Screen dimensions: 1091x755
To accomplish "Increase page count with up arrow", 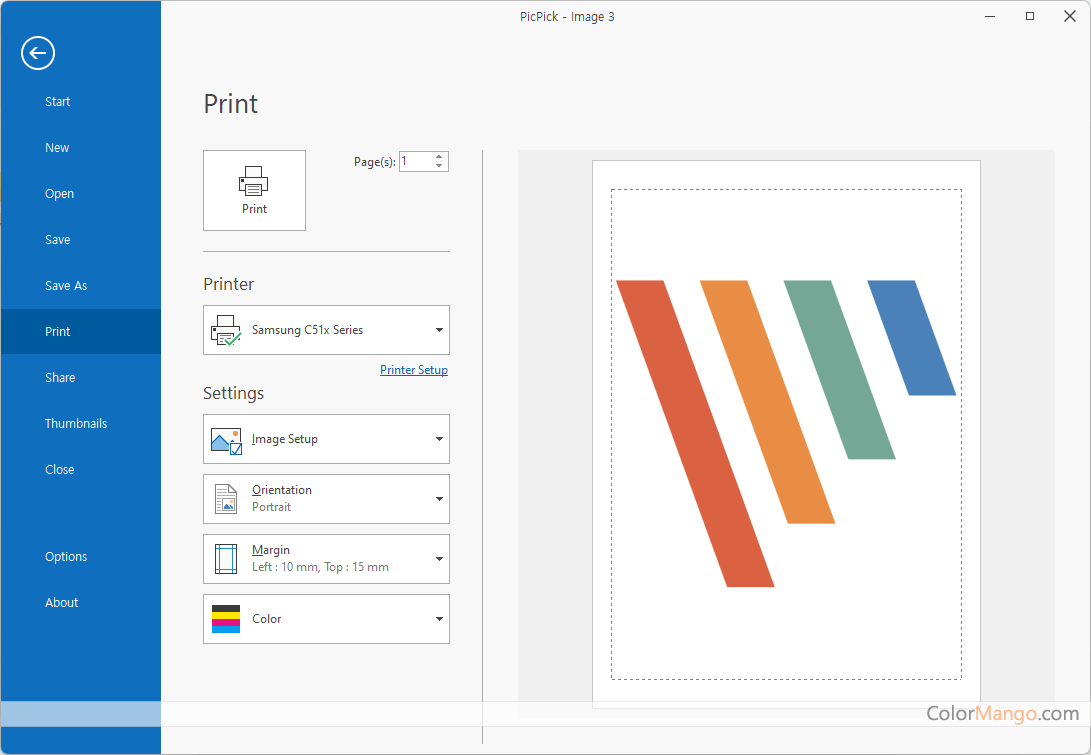I will pyautogui.click(x=439, y=157).
